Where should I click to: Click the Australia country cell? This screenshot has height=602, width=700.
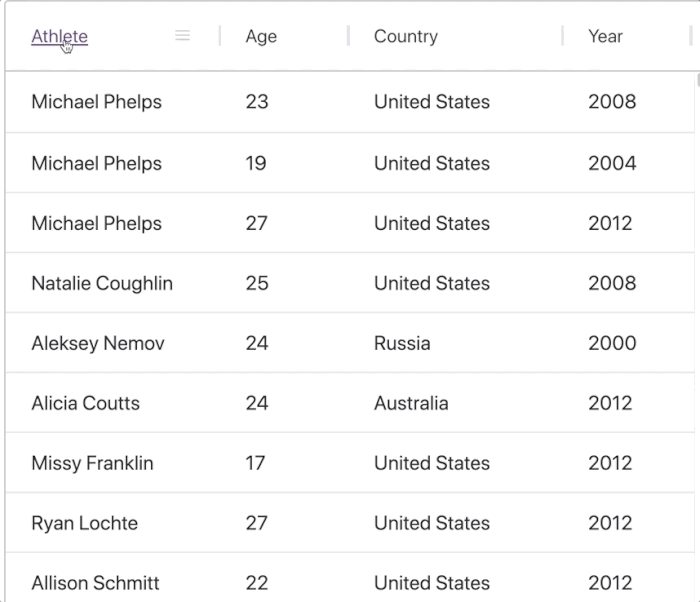pos(411,404)
